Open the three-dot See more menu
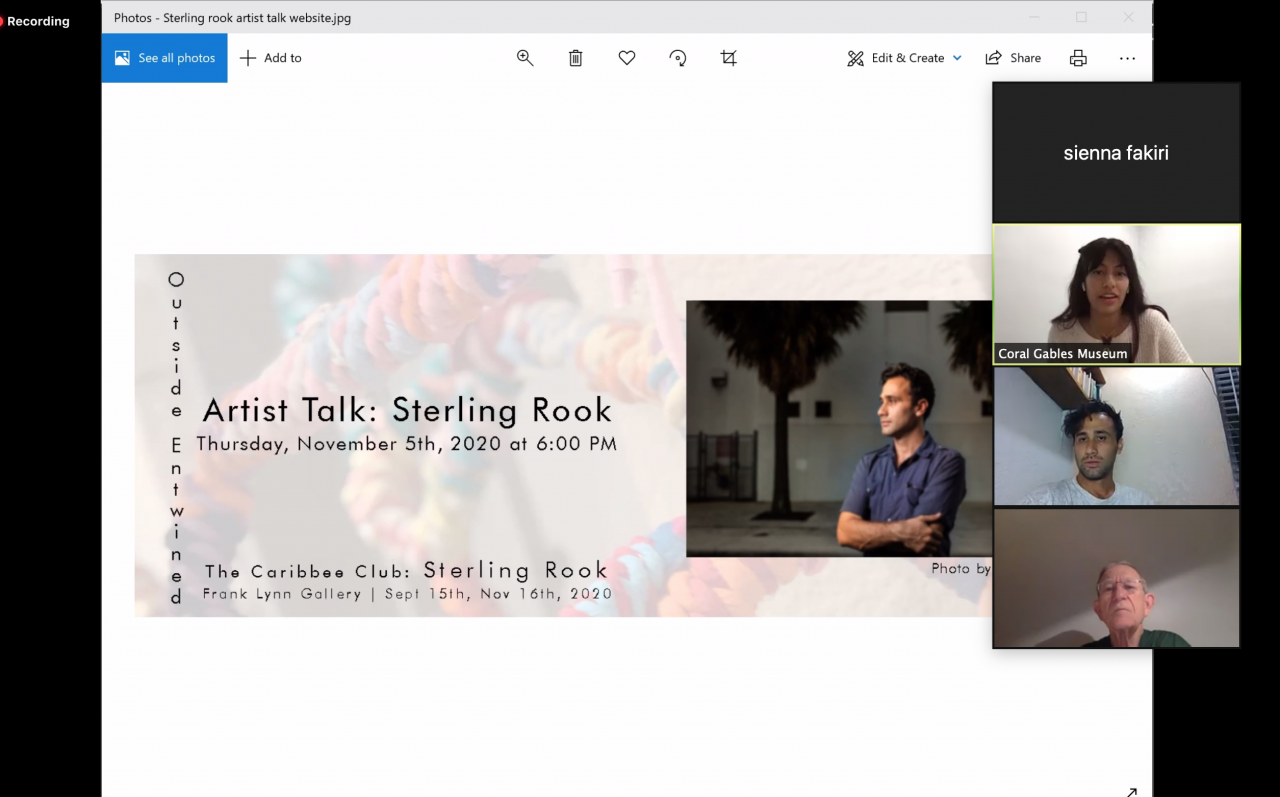This screenshot has height=797, width=1280. click(1127, 58)
